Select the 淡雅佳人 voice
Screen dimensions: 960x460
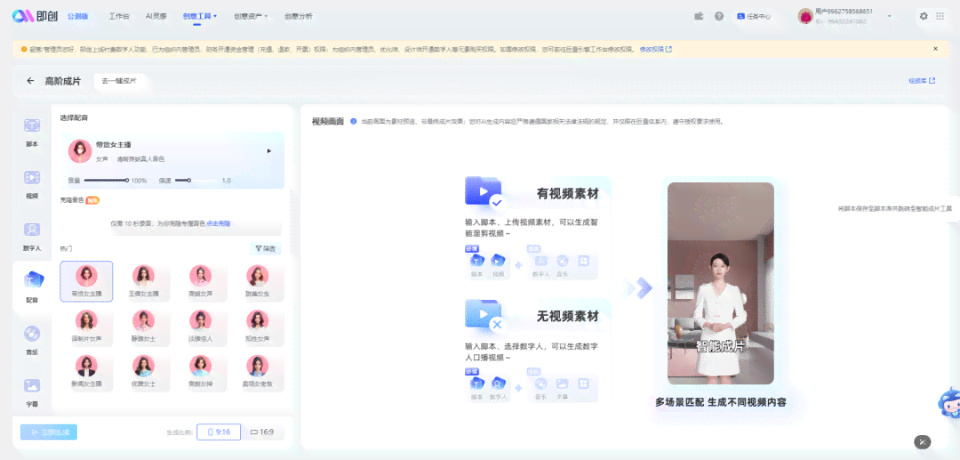(x=200, y=325)
